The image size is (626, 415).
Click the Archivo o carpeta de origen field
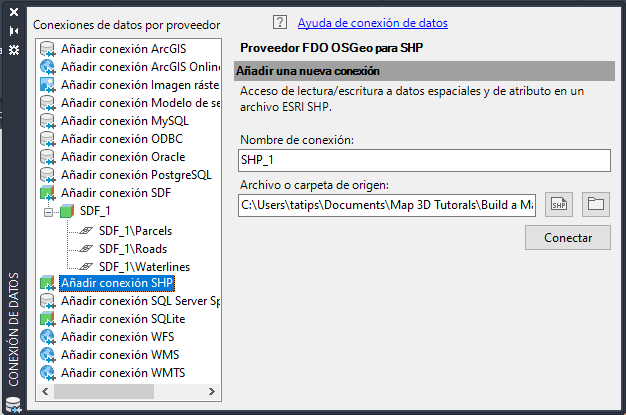point(387,205)
